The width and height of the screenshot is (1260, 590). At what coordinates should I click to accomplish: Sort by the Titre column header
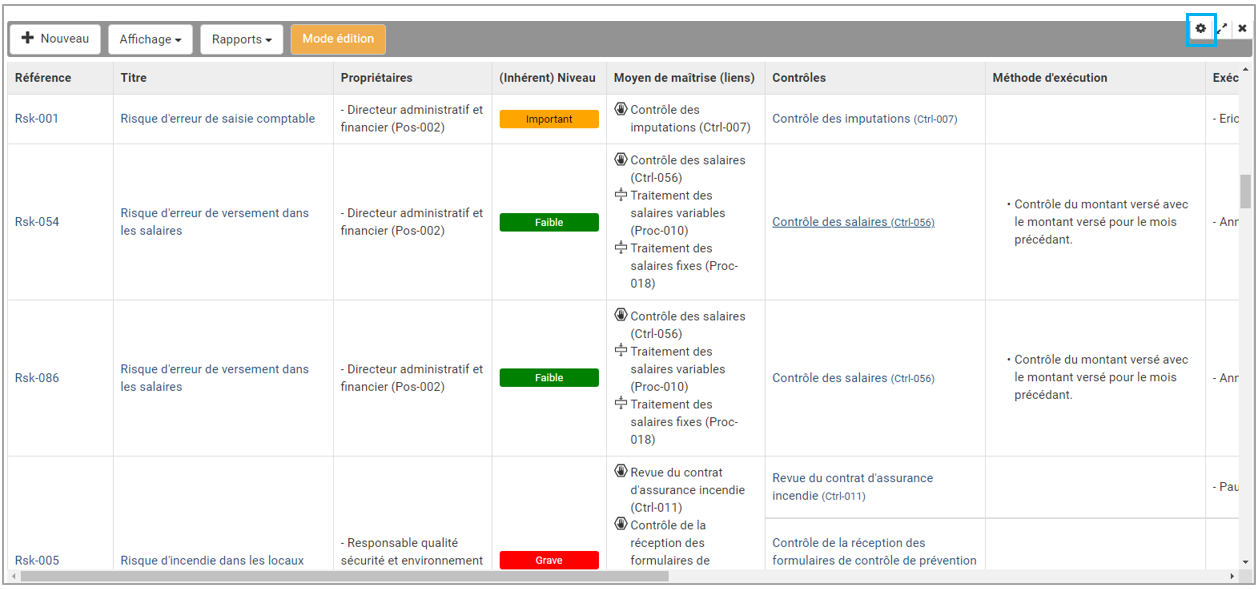[134, 78]
